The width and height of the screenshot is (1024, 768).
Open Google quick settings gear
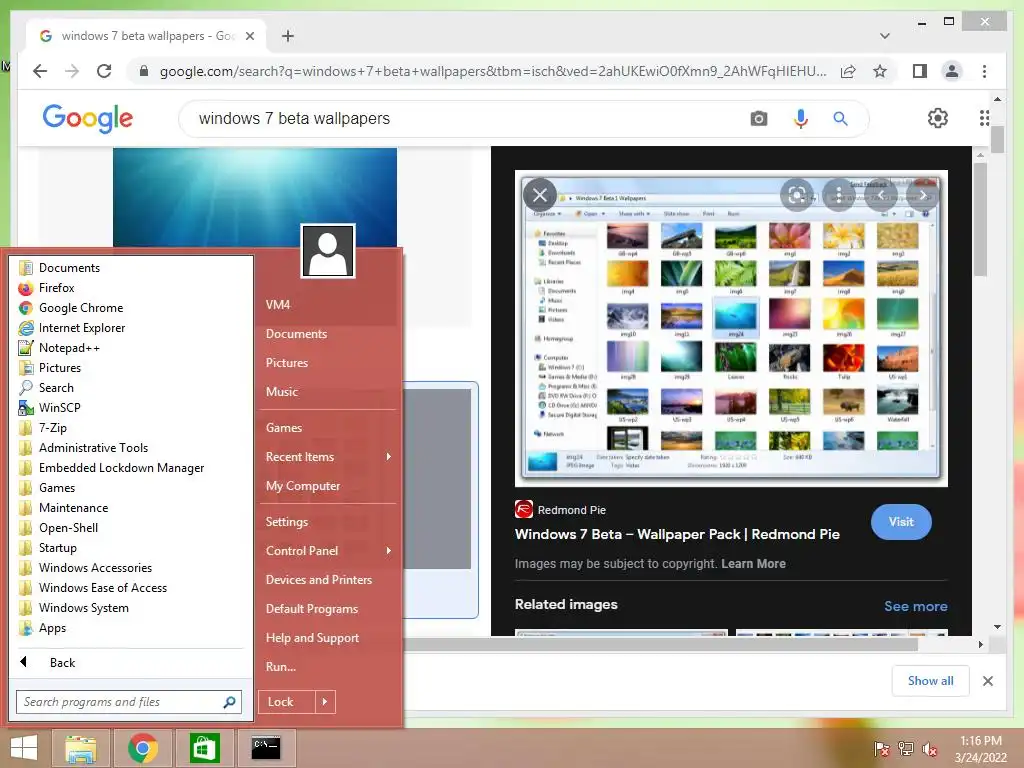(x=938, y=118)
